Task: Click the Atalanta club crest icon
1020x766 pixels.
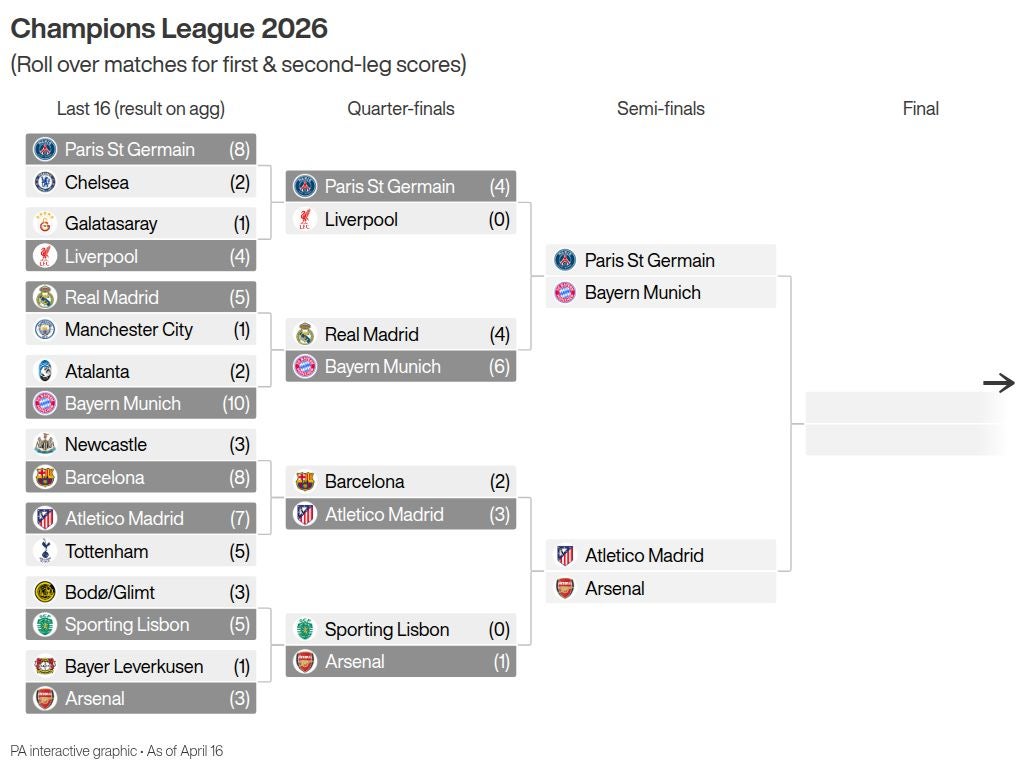Action: pos(45,371)
